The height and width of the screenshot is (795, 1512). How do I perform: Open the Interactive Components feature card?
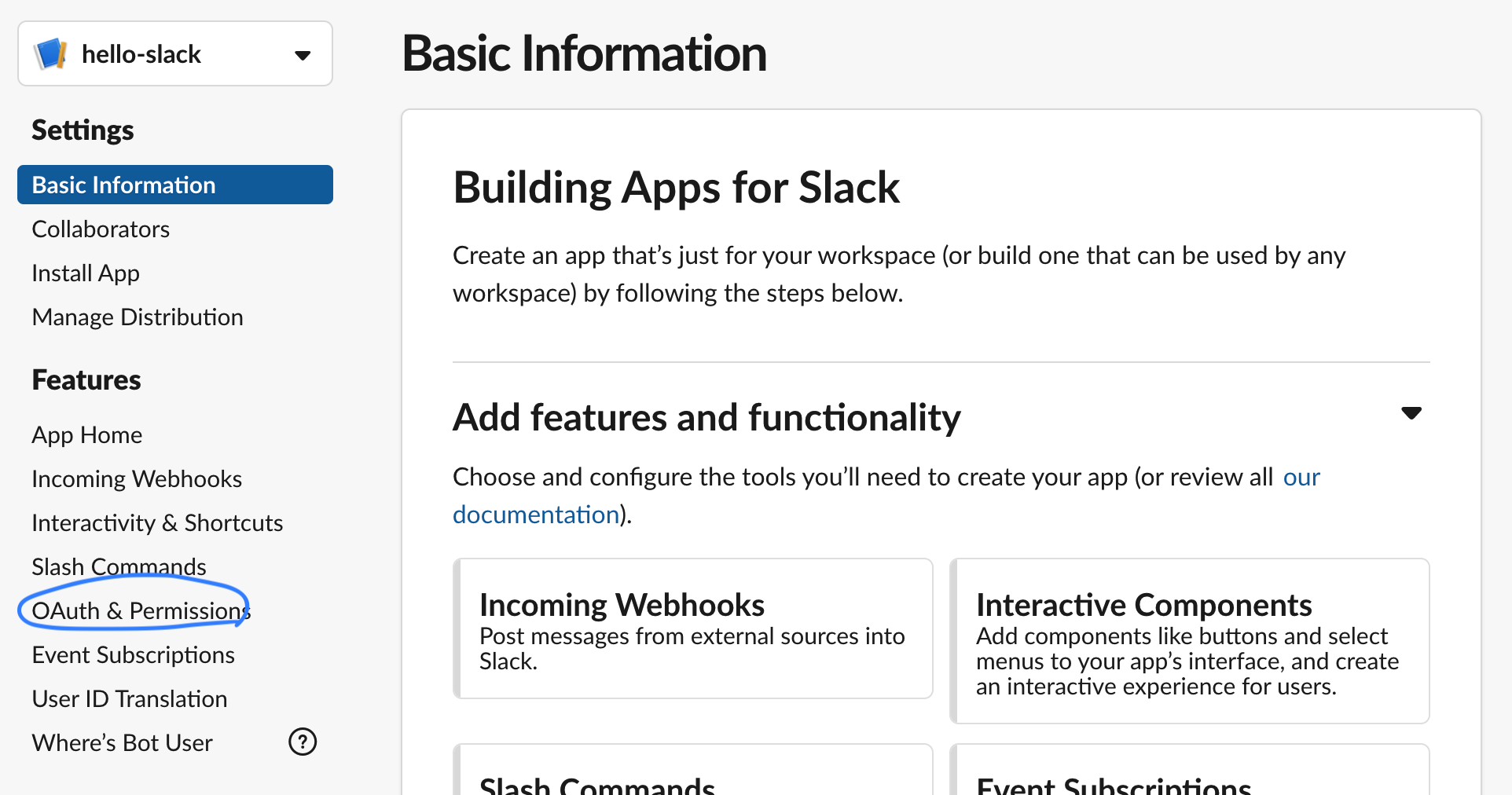[1190, 641]
